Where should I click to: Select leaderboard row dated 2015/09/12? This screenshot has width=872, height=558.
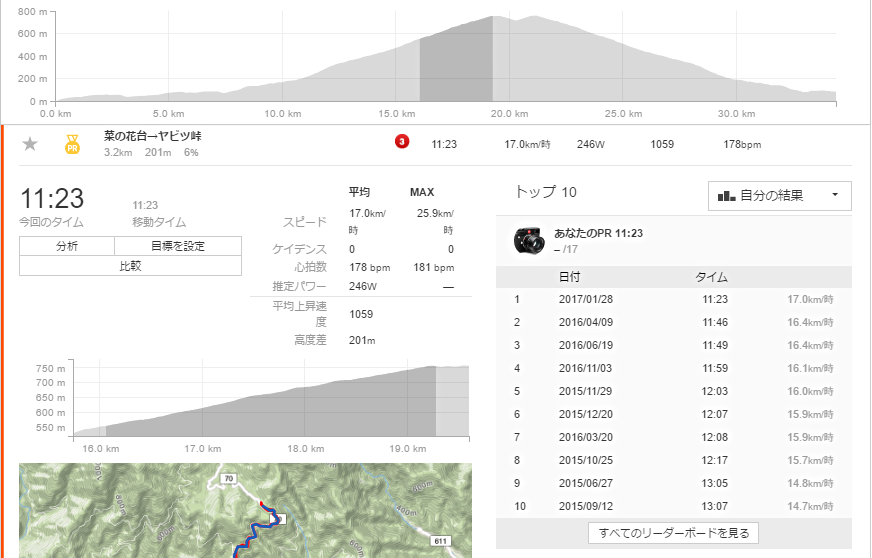pos(673,506)
